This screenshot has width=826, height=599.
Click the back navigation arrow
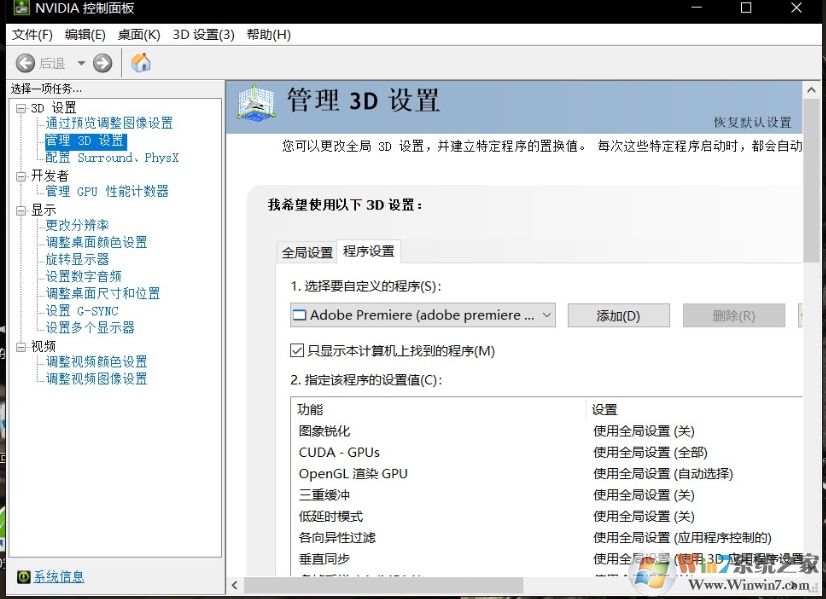[x=26, y=62]
